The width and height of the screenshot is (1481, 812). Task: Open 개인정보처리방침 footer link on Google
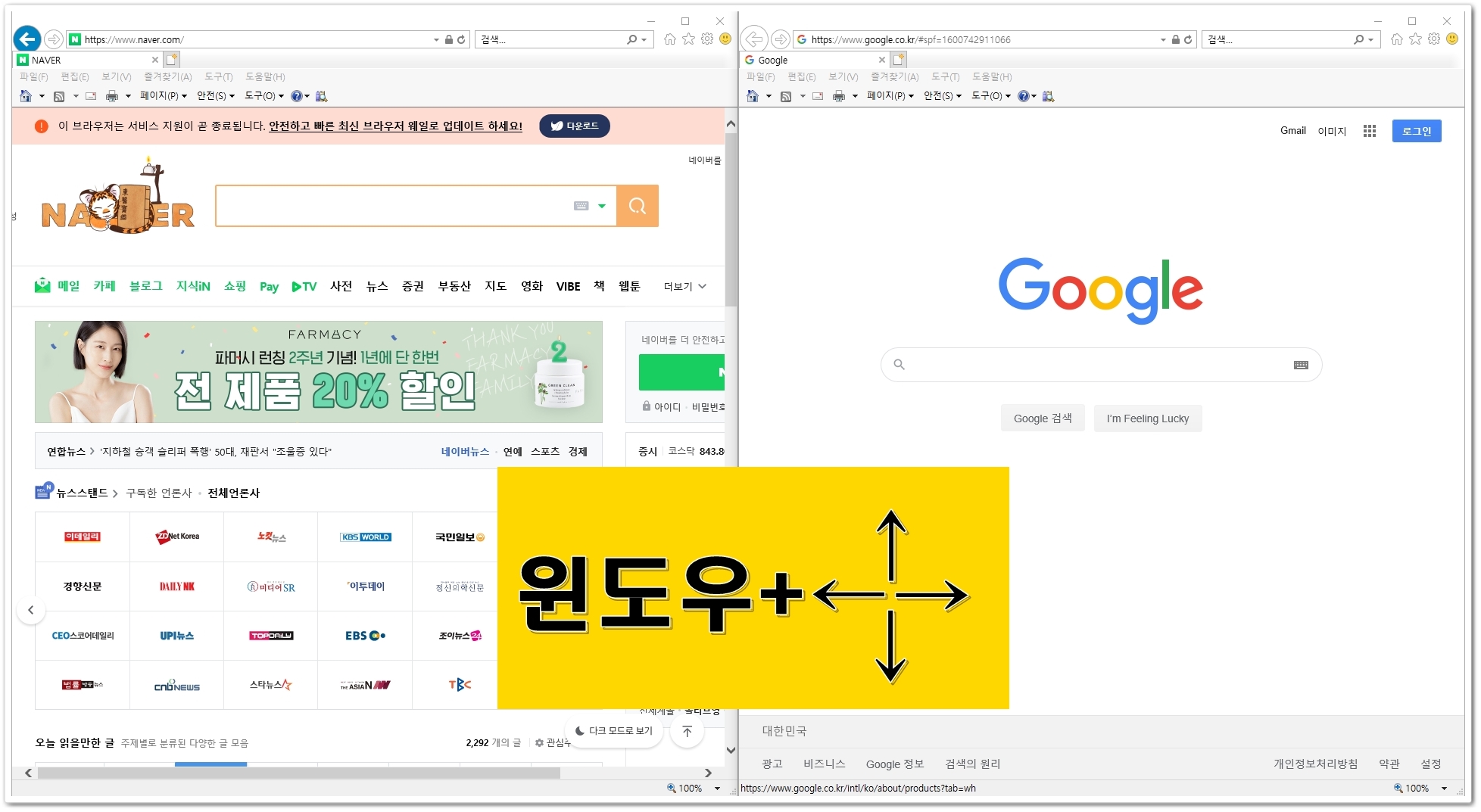pyautogui.click(x=1316, y=764)
